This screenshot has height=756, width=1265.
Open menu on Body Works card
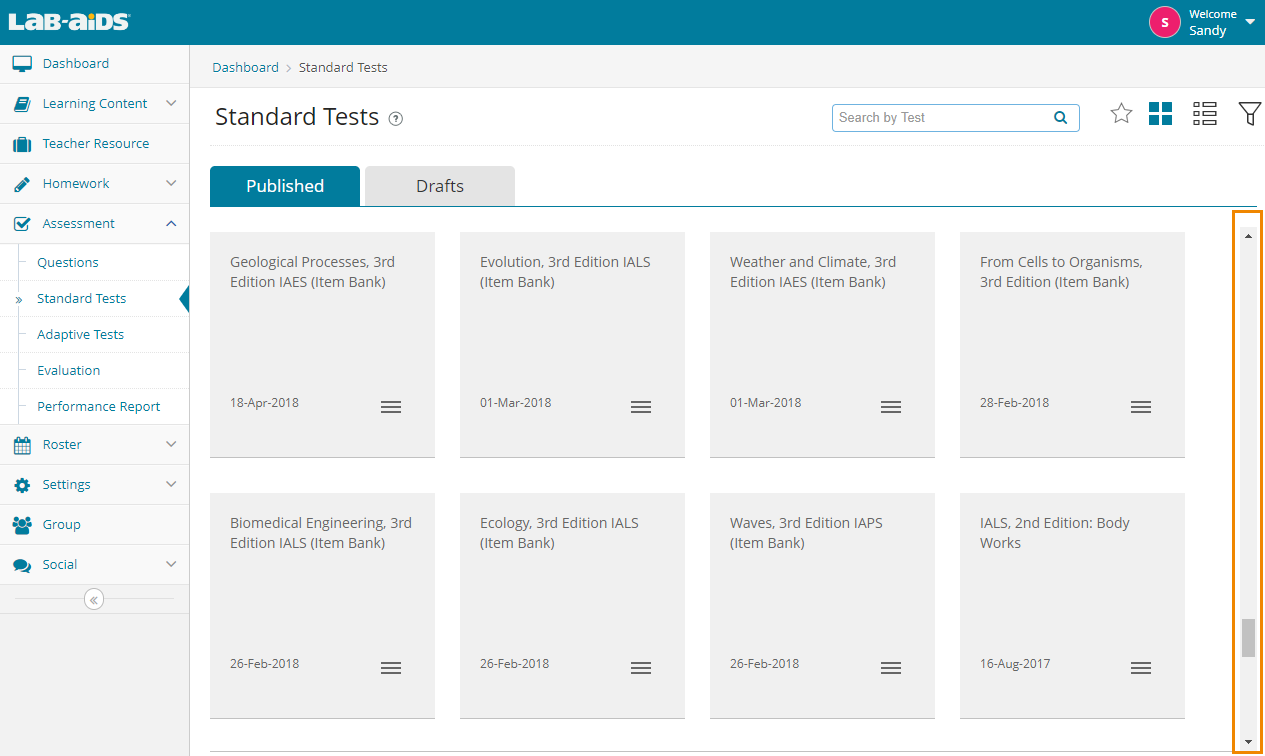click(x=1141, y=668)
